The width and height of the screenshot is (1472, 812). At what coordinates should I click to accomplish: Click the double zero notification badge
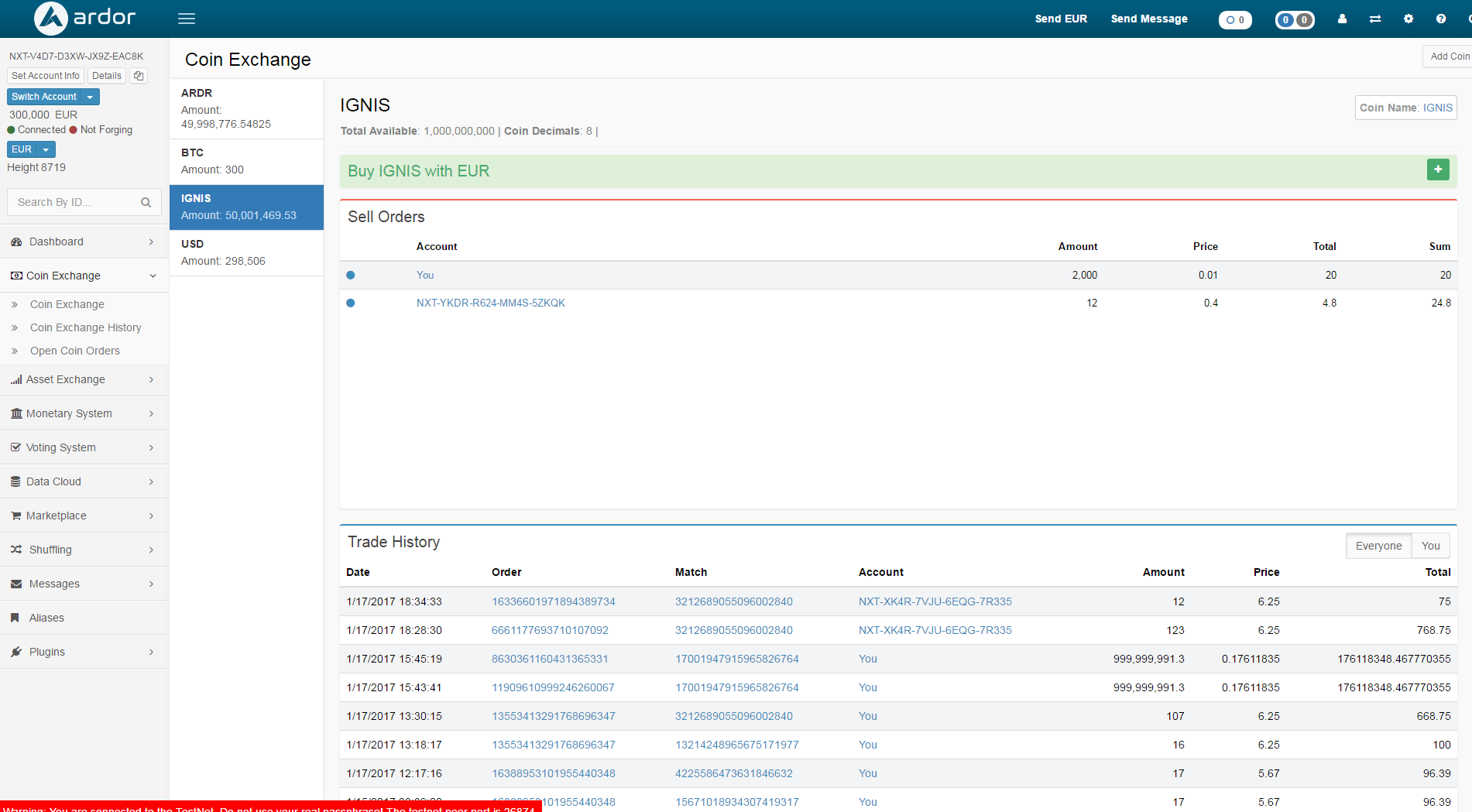(1295, 19)
